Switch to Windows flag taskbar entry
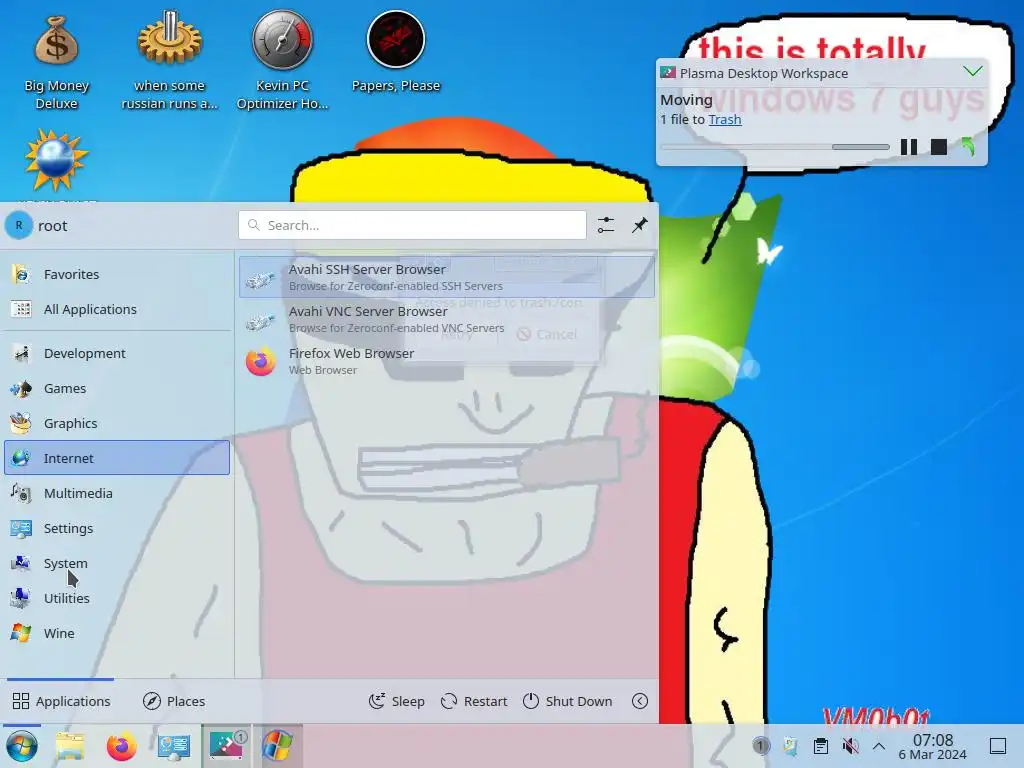Viewport: 1024px width, 768px height. click(x=278, y=745)
